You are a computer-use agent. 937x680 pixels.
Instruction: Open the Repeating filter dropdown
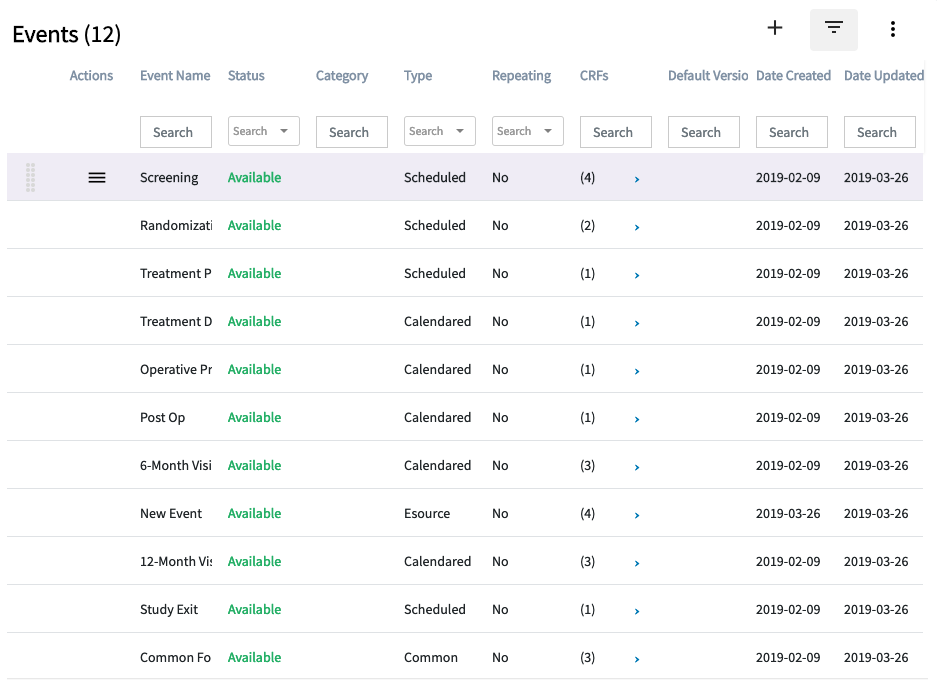click(x=527, y=131)
